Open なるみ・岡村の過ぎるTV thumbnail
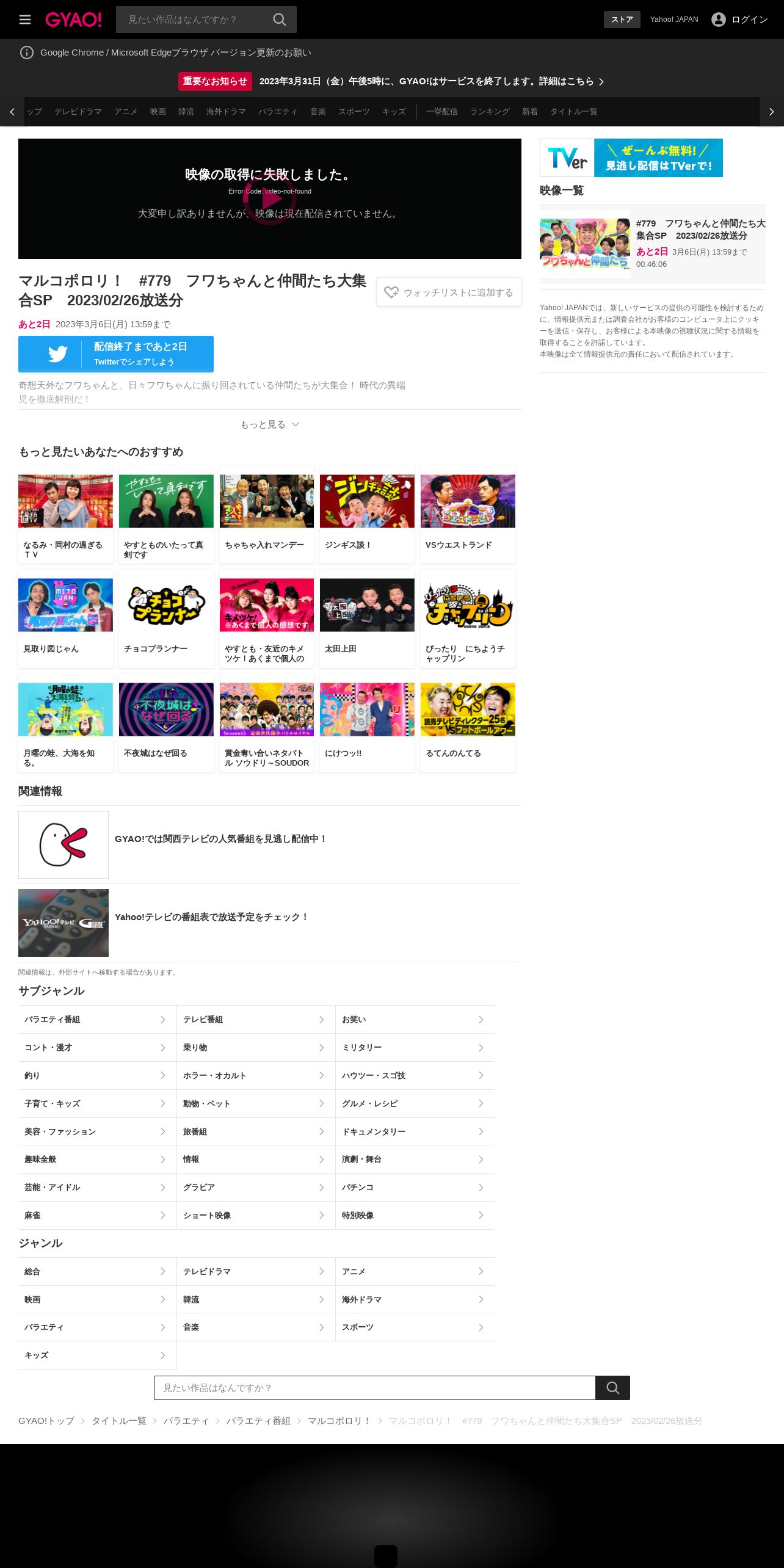The width and height of the screenshot is (784, 1568). 65,501
